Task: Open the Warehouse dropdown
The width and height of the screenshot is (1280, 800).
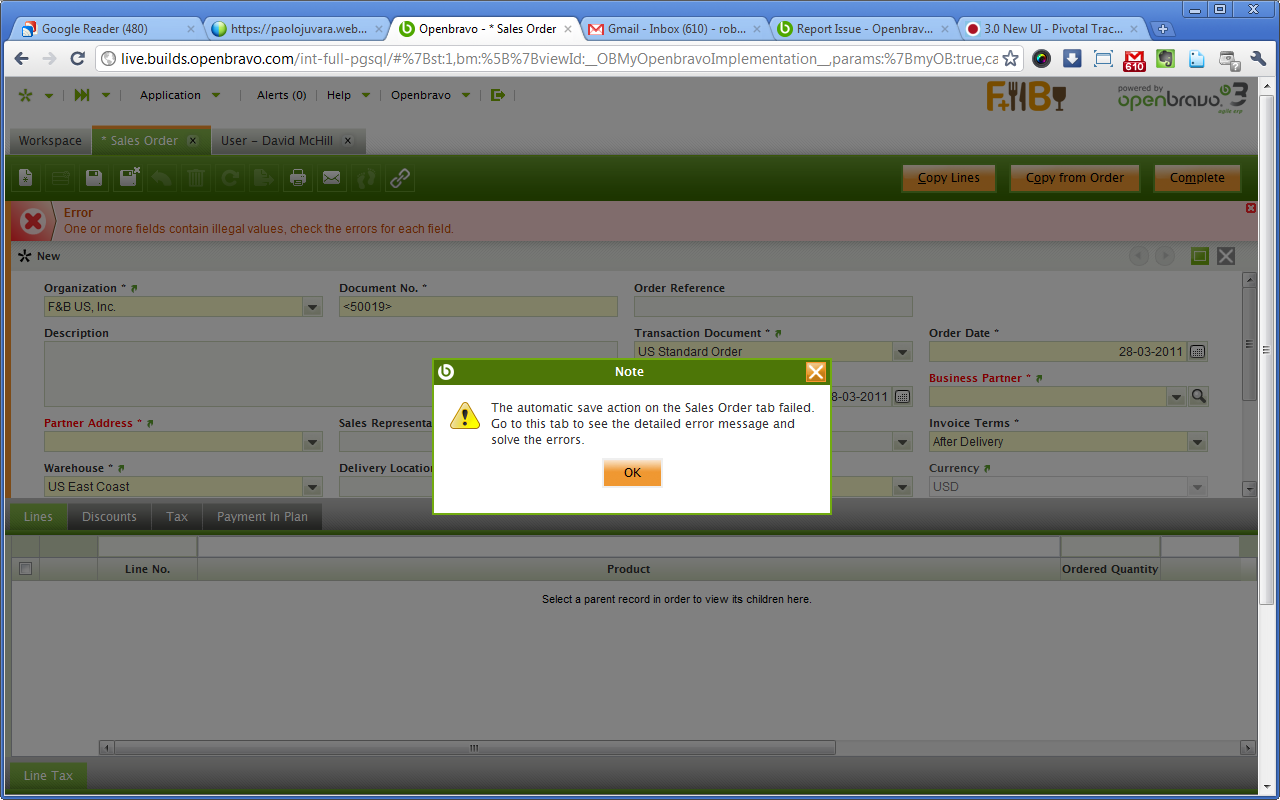Action: pyautogui.click(x=312, y=487)
